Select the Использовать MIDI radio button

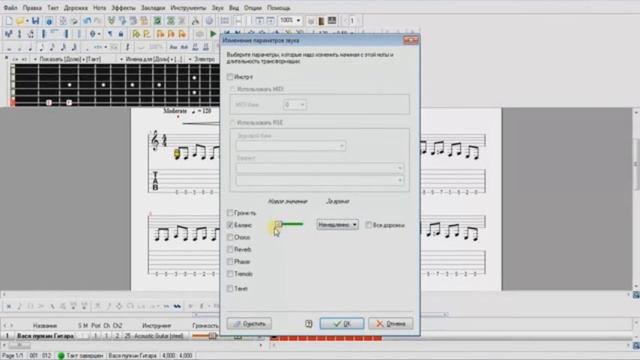coord(233,89)
